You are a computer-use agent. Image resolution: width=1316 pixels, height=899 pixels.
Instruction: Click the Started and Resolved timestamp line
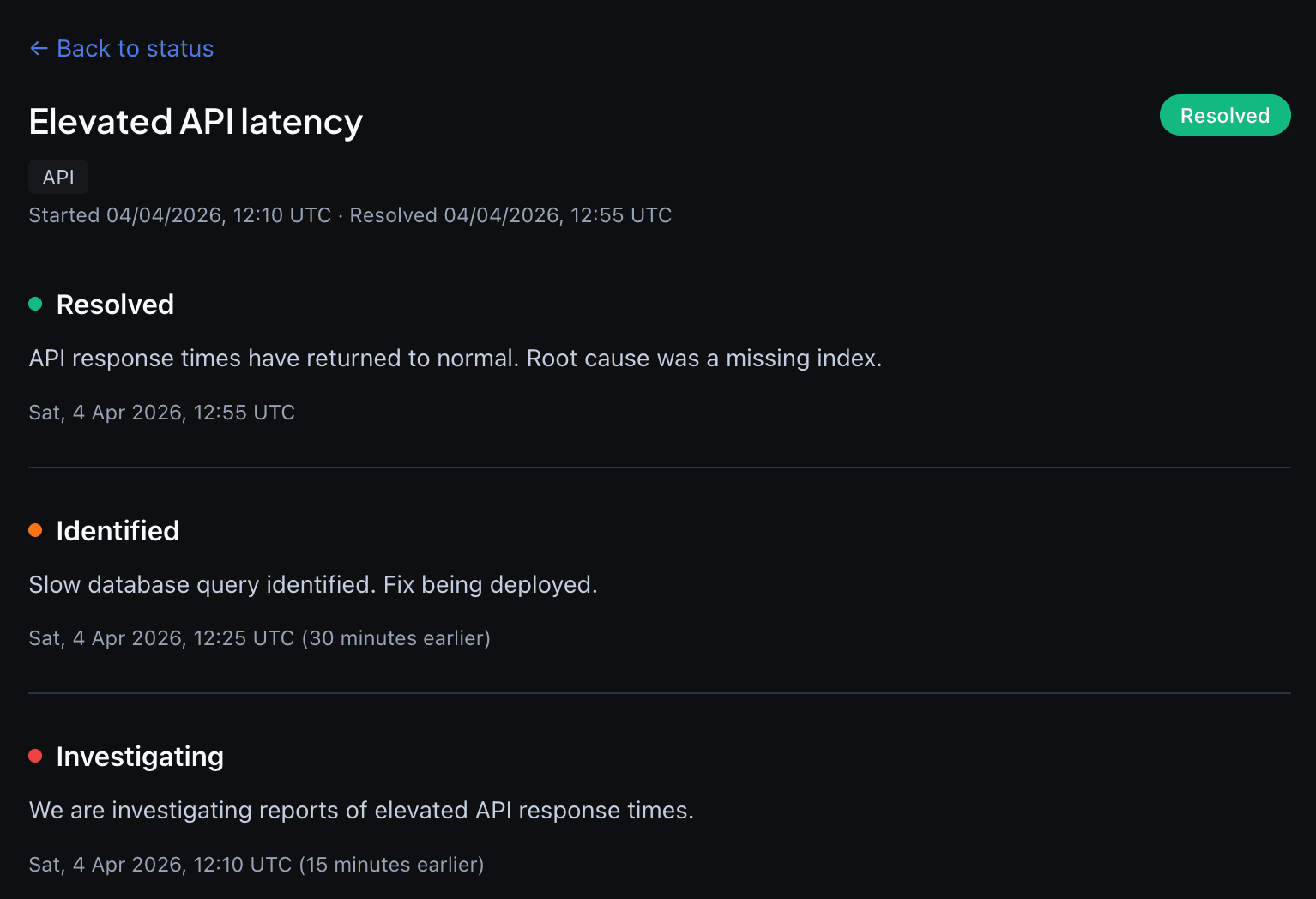349,215
